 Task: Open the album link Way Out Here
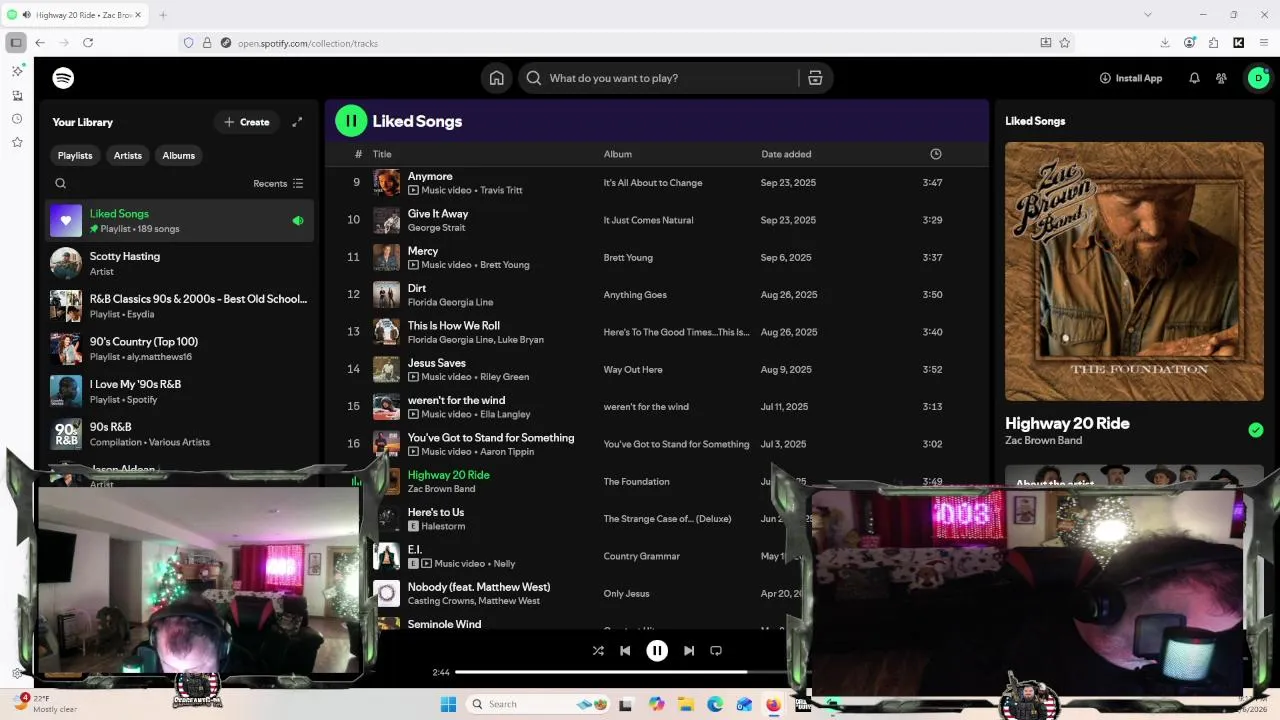click(633, 370)
